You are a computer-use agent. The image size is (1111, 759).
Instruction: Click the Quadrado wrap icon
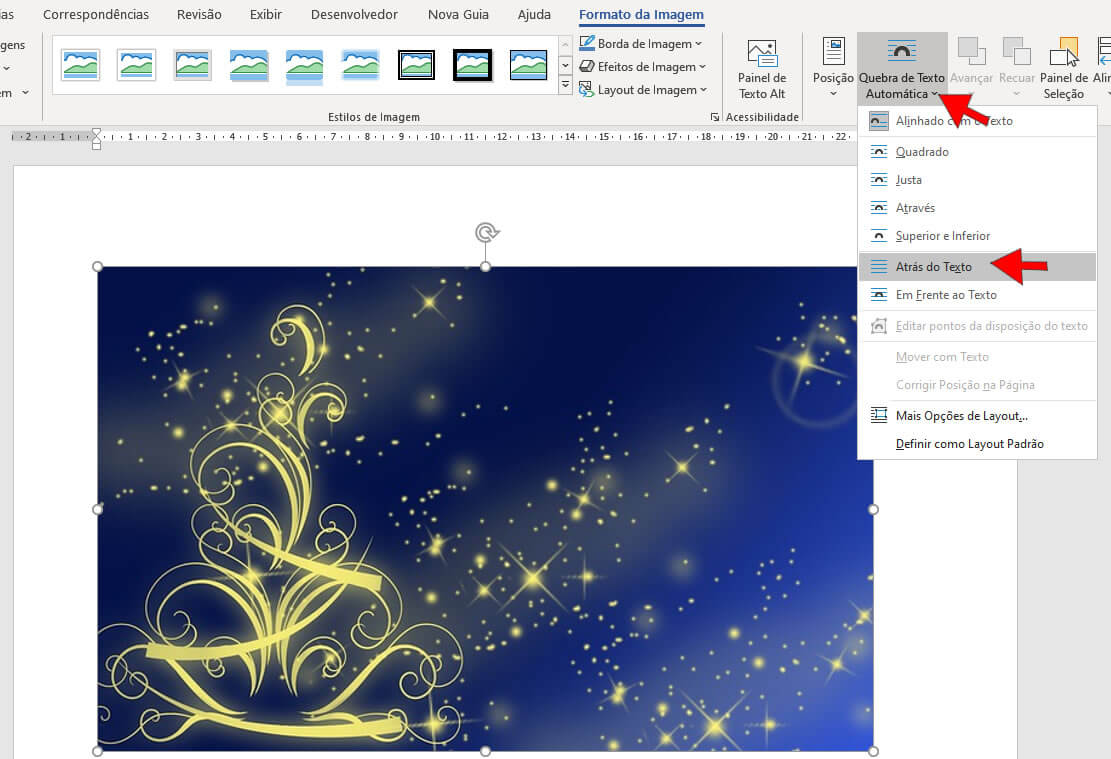[879, 152]
